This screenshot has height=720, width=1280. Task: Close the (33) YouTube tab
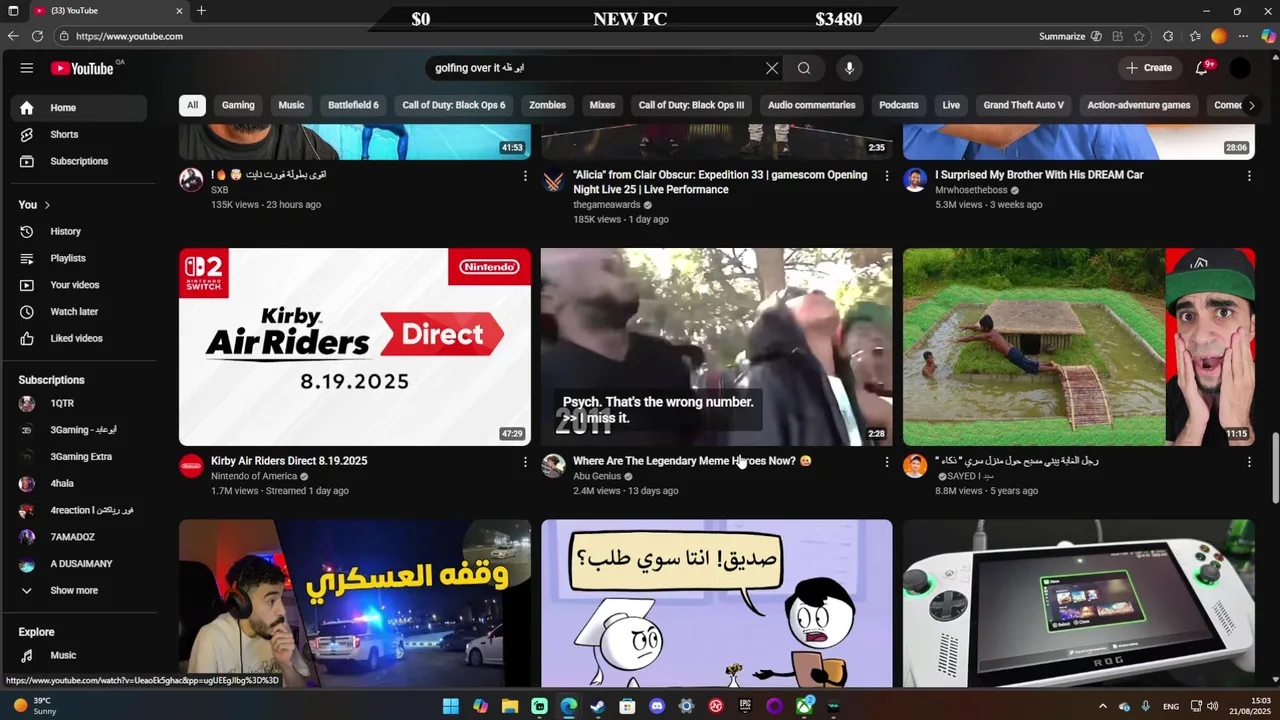click(180, 11)
